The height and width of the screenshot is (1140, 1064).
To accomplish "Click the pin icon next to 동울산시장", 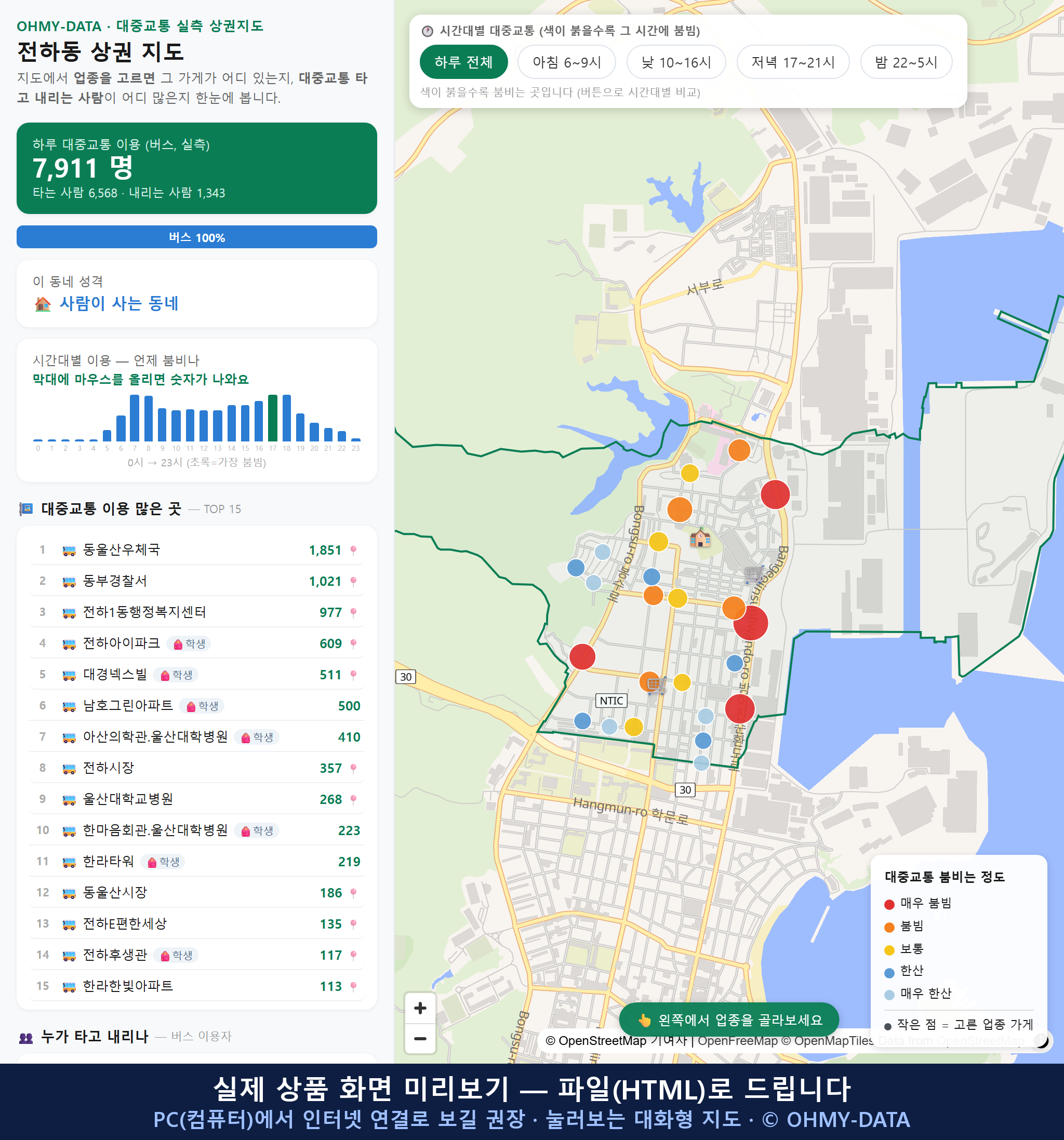I will (353, 892).
